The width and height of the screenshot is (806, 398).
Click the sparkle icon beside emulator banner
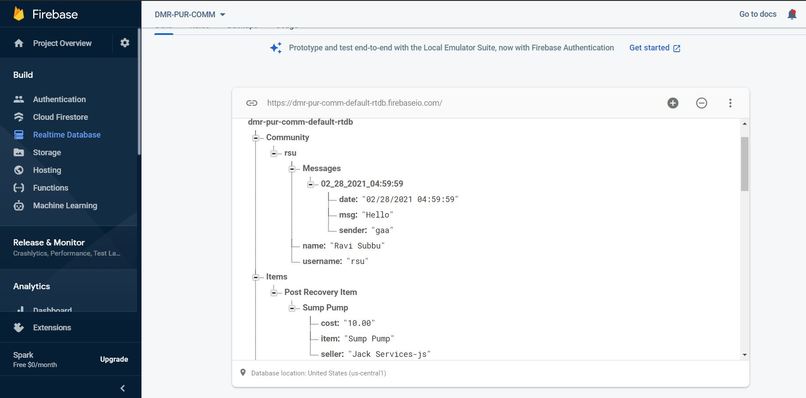point(276,48)
